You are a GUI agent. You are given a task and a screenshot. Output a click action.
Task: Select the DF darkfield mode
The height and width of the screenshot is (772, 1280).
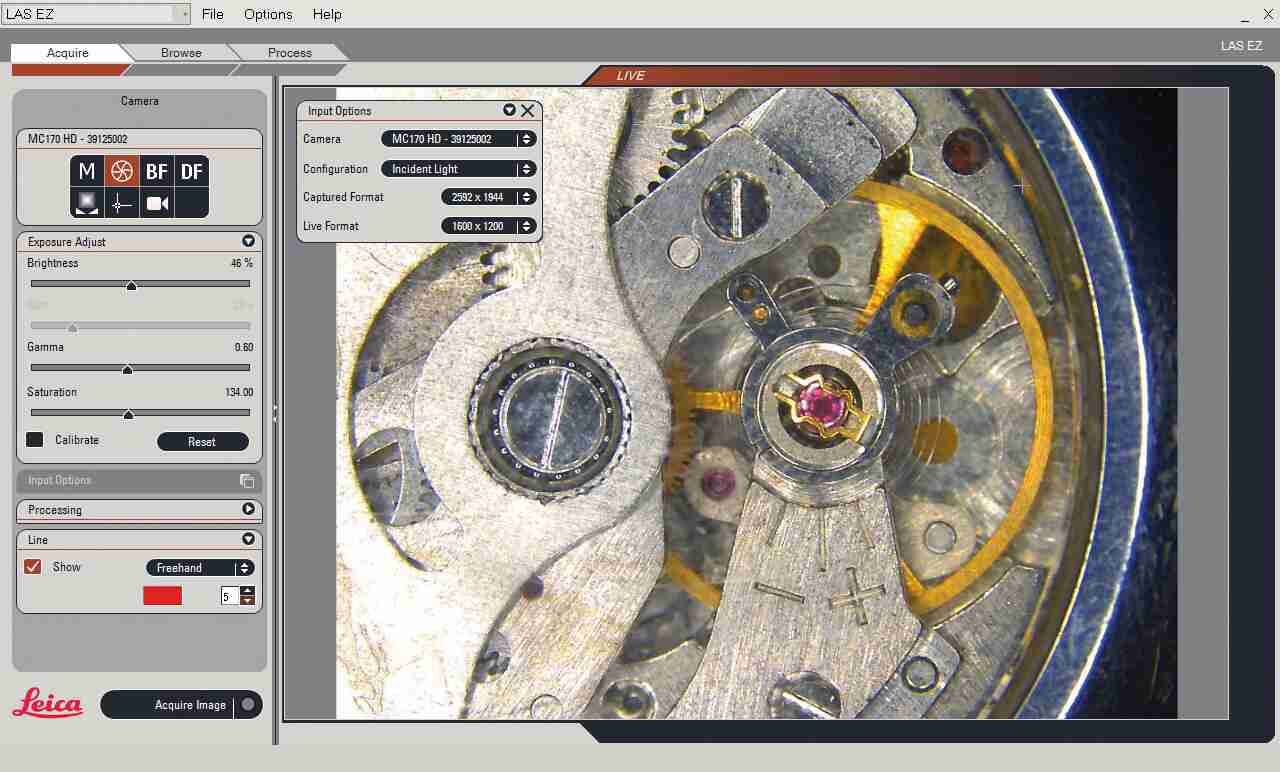[190, 171]
